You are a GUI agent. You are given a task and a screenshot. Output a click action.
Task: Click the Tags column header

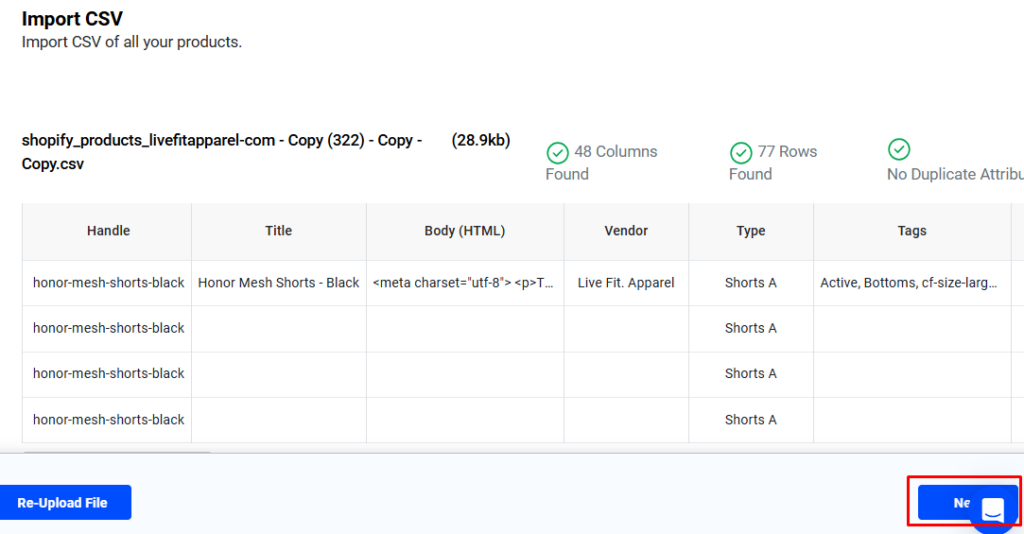912,231
